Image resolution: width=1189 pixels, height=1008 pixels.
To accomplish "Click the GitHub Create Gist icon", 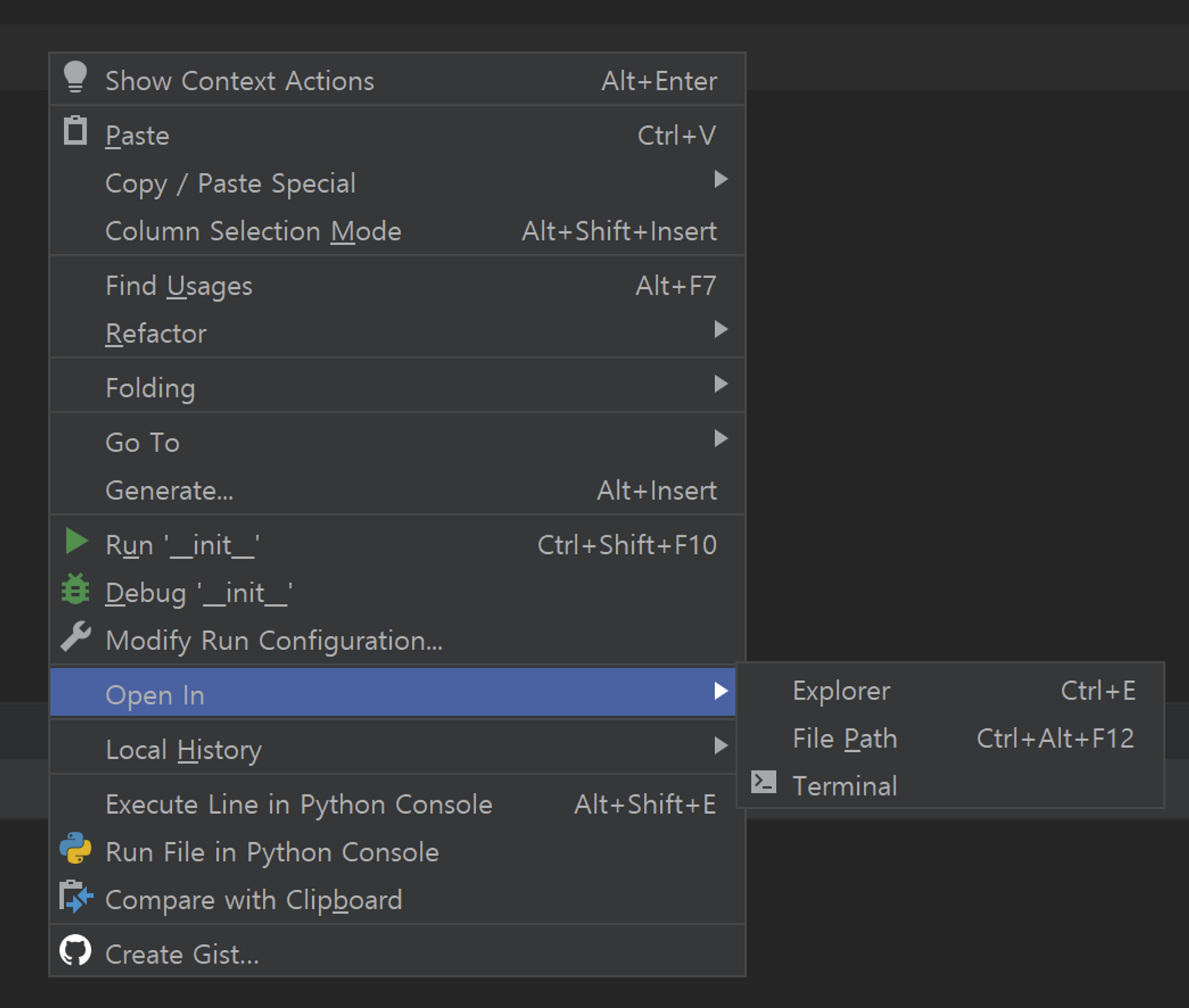I will coord(76,951).
